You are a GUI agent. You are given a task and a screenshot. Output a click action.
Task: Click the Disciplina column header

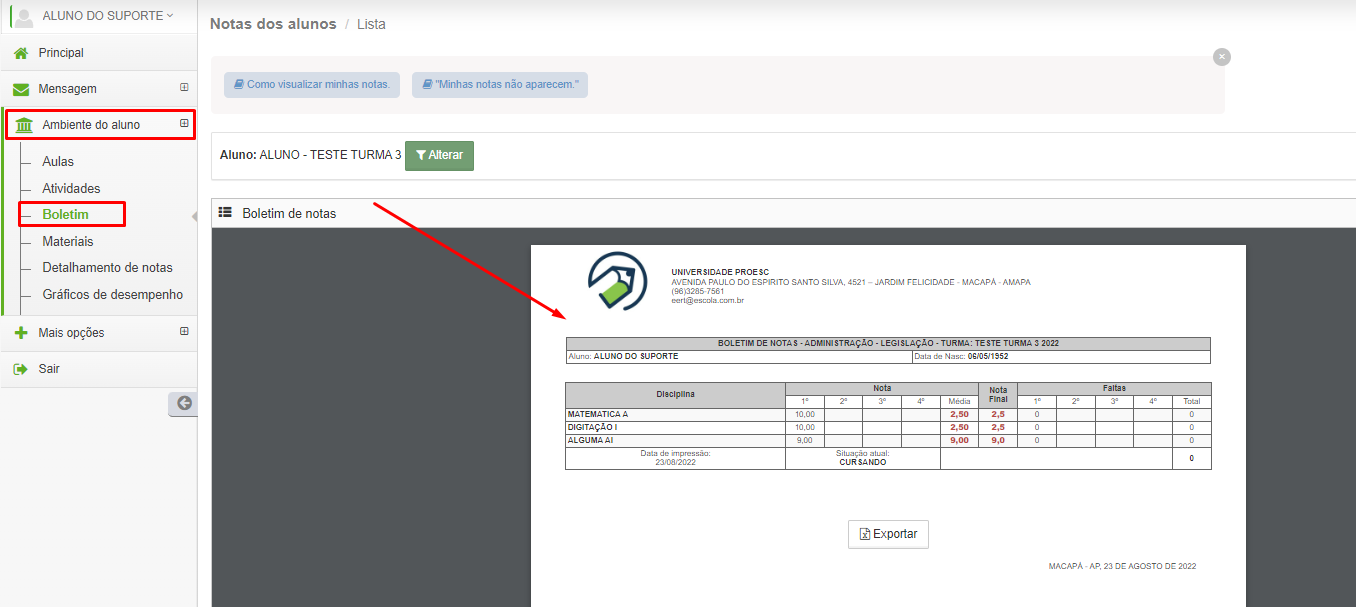click(675, 395)
